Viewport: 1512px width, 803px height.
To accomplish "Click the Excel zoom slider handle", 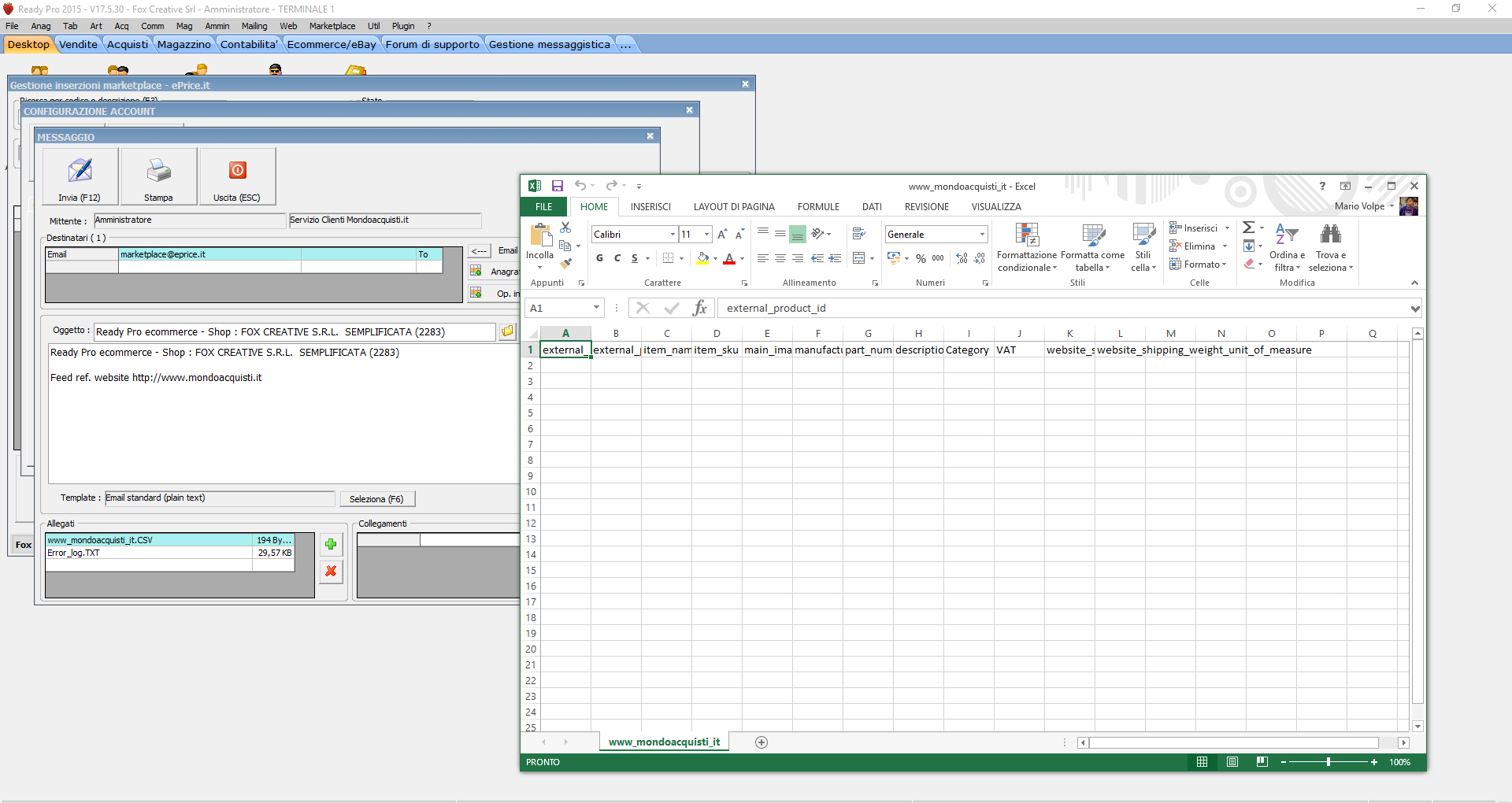I will (x=1329, y=762).
